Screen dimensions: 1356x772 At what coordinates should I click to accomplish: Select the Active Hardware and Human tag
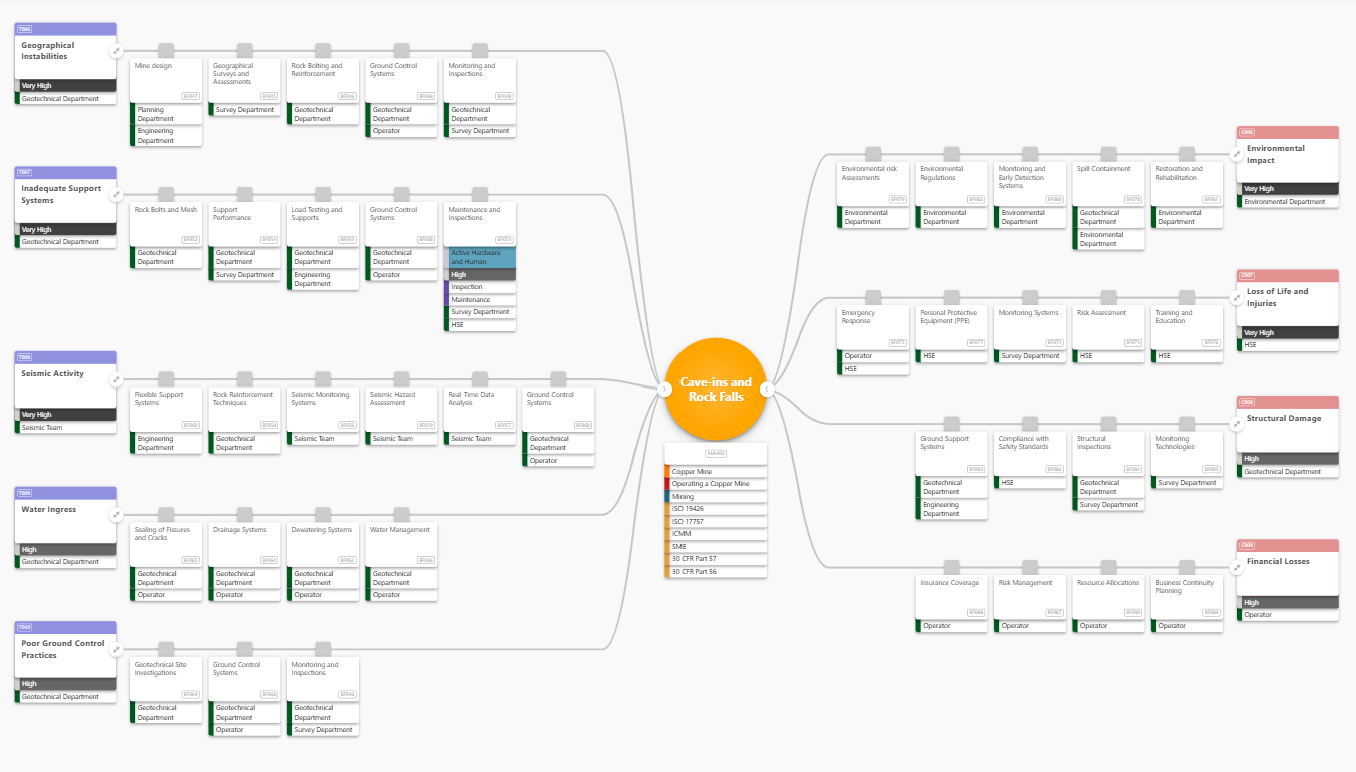tap(482, 258)
